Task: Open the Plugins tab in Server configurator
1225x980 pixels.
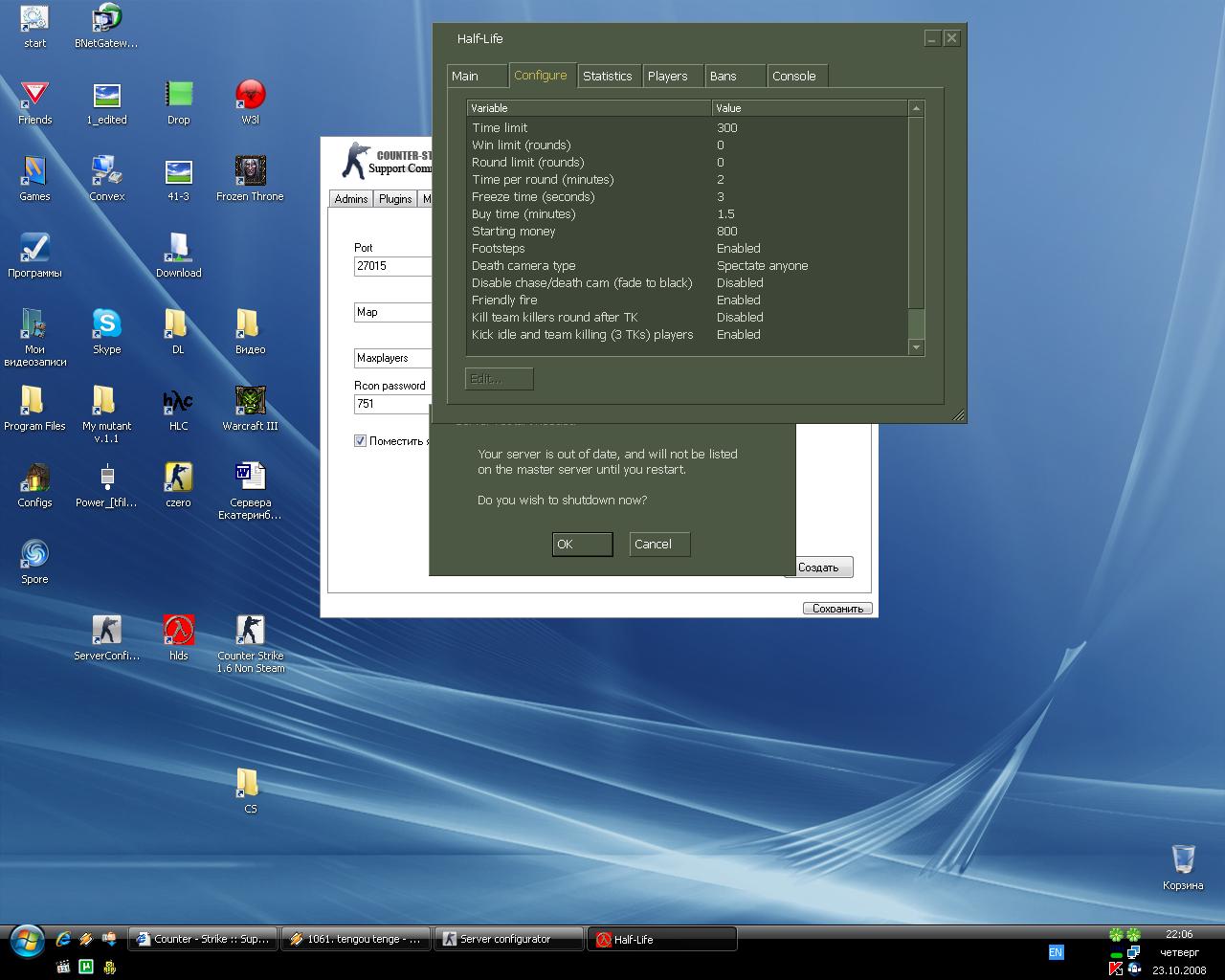Action: pos(395,198)
